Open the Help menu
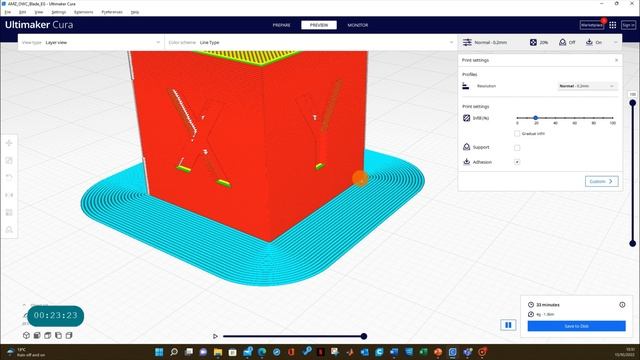 [x=135, y=12]
